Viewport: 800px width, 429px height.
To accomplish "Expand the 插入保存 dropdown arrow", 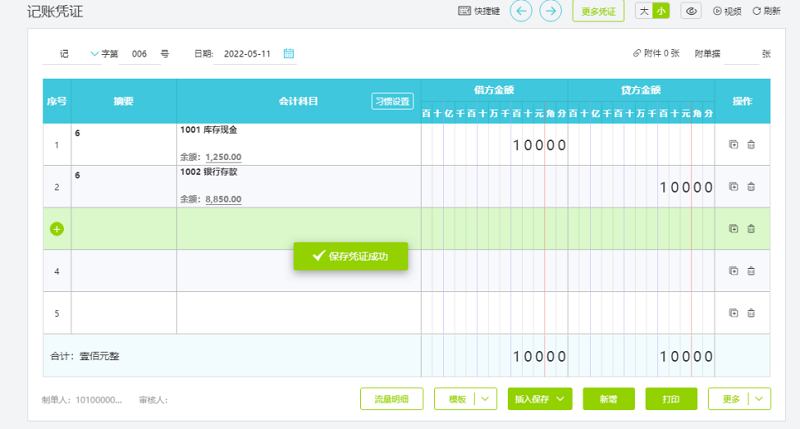I will coord(561,399).
